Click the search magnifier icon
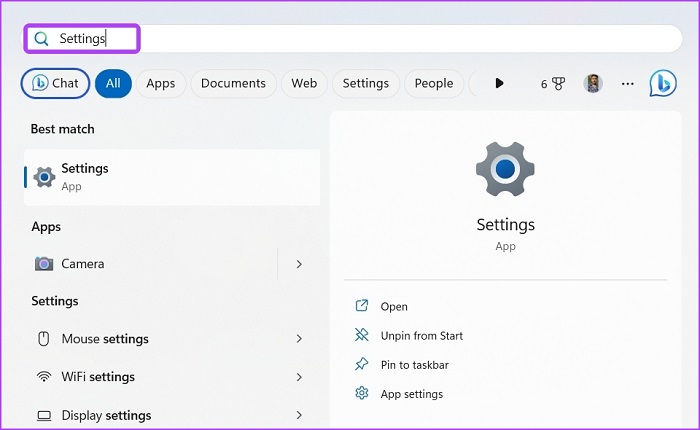Screen dimensions: 700x430 point(41,39)
